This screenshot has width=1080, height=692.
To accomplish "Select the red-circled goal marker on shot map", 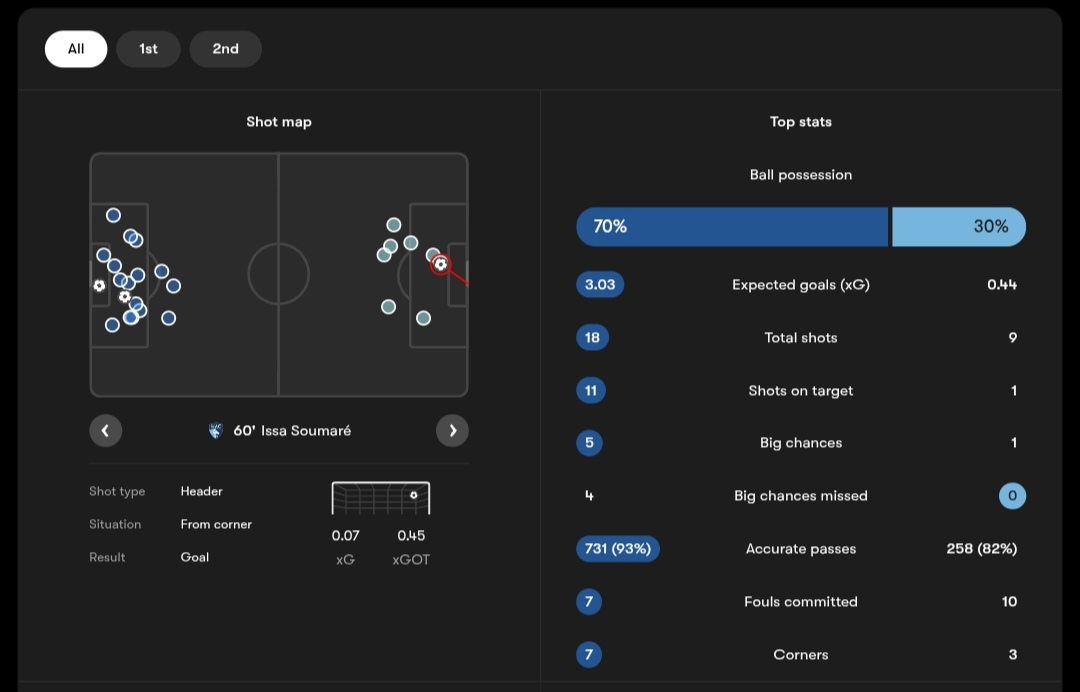I will tap(441, 264).
